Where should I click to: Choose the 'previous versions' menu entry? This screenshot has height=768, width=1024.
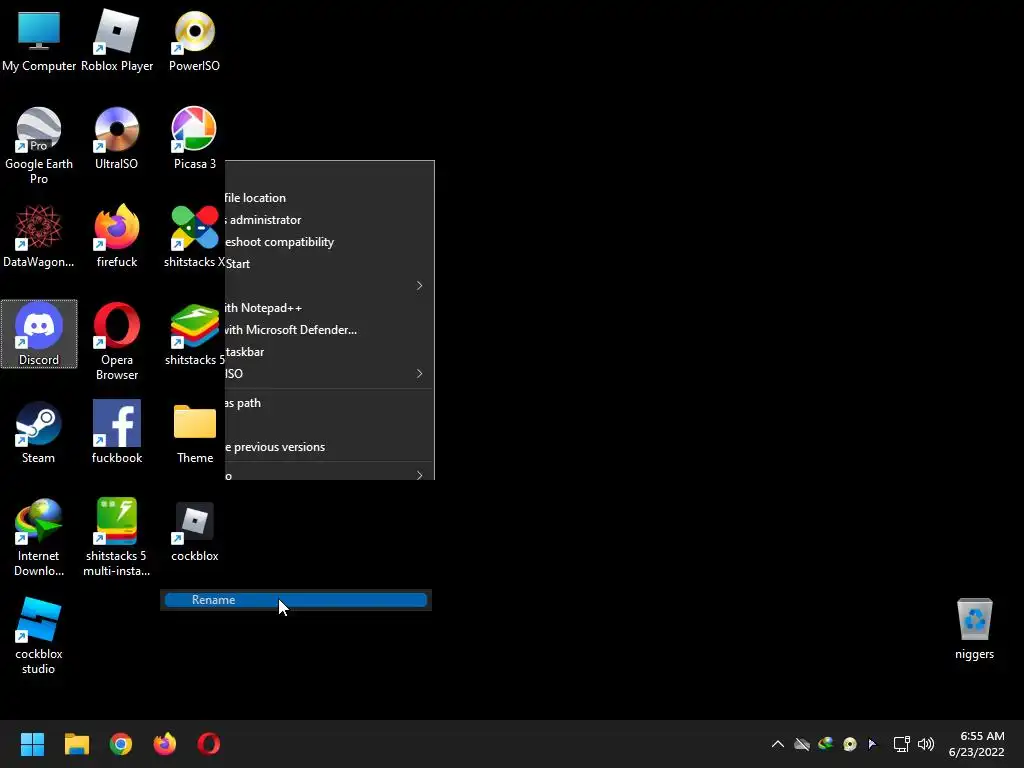tap(329, 447)
